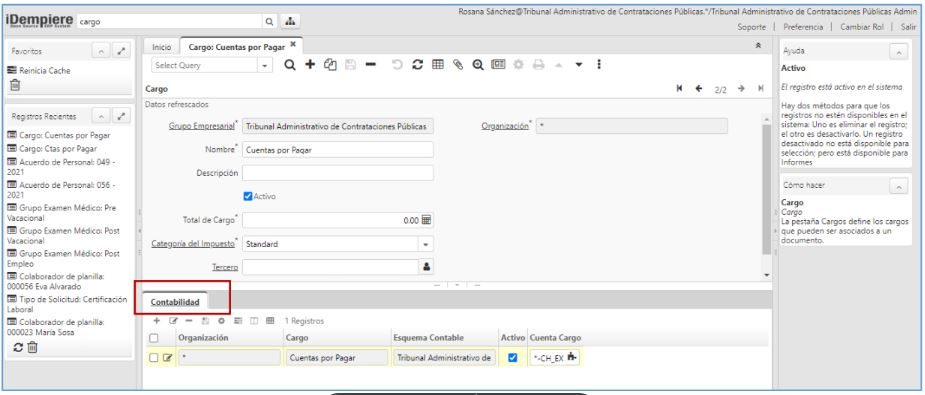Click the search magnifier next to cargo
The width and height of the screenshot is (925, 395).
coord(269,21)
